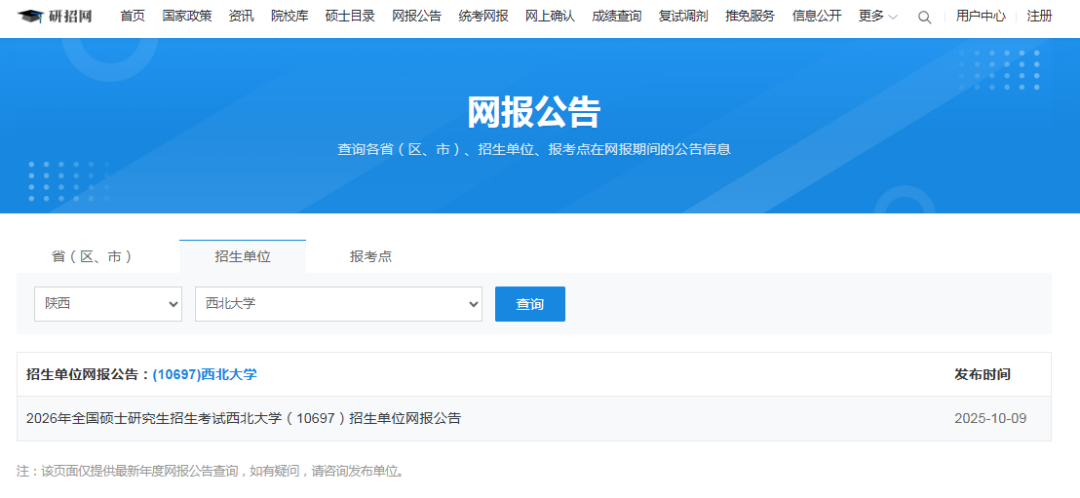Click the 注册 link

pyautogui.click(x=1039, y=17)
